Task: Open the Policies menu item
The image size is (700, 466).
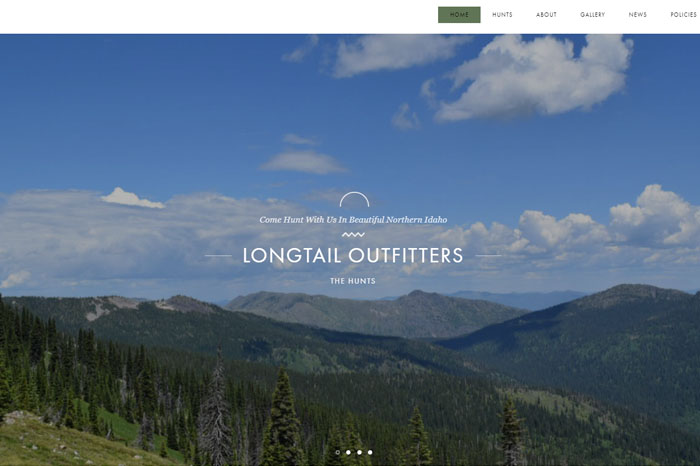Action: click(x=683, y=15)
